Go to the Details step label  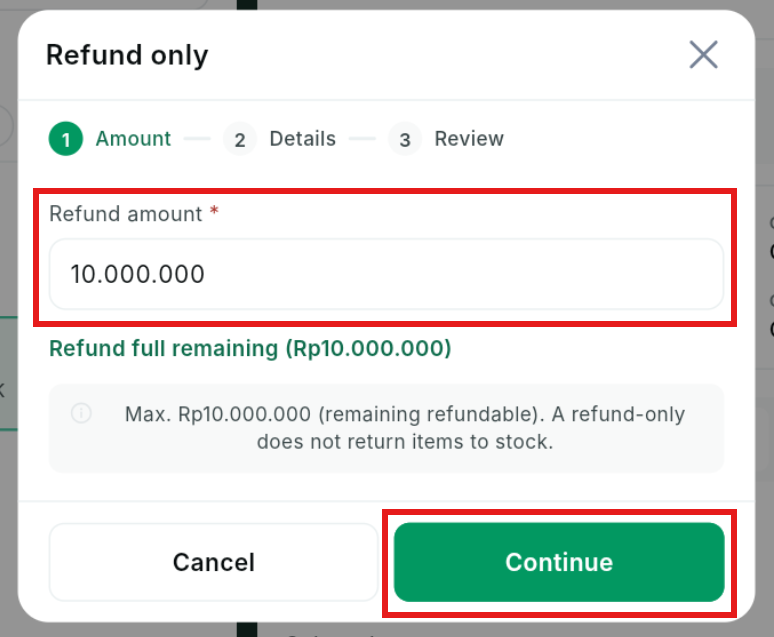[303, 139]
